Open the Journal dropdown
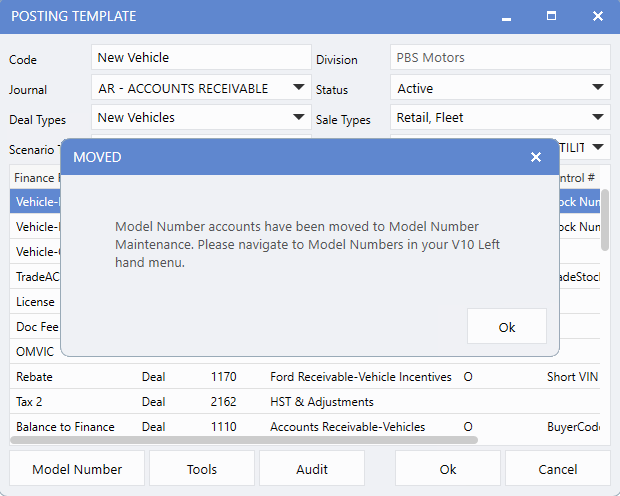The width and height of the screenshot is (620, 496). 299,88
